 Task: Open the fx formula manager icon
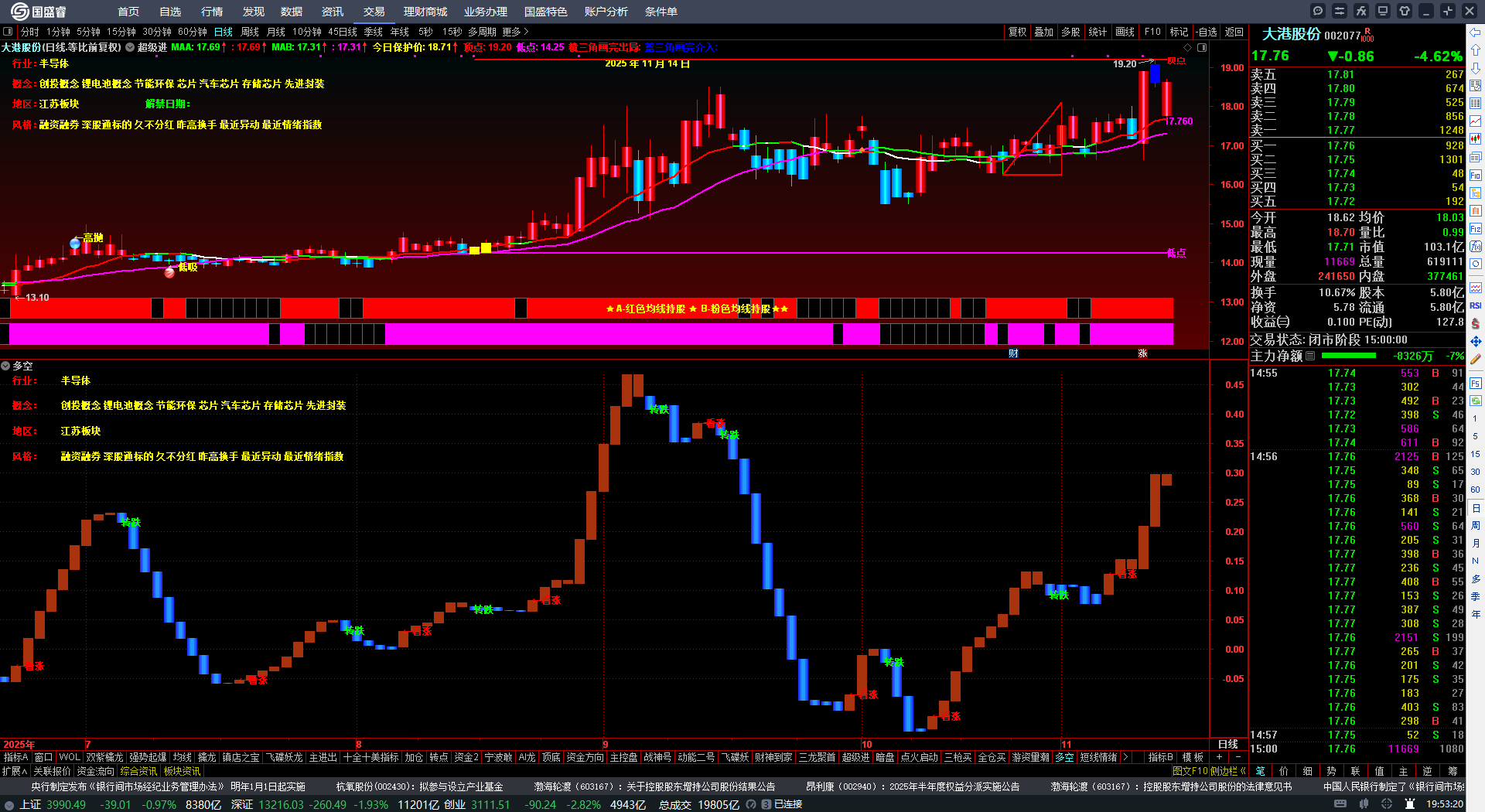coord(1361,11)
